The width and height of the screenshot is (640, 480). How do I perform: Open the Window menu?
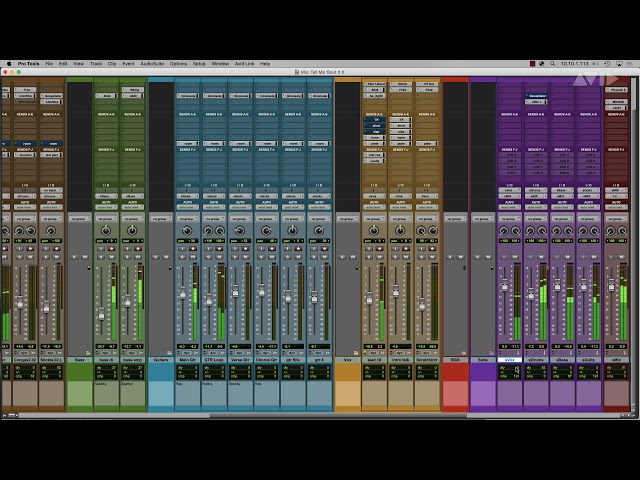click(220, 64)
